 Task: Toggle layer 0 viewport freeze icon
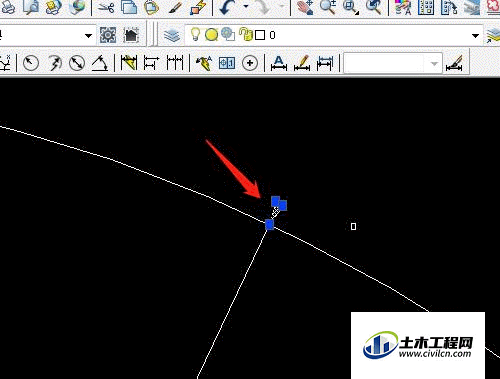(x=228, y=34)
